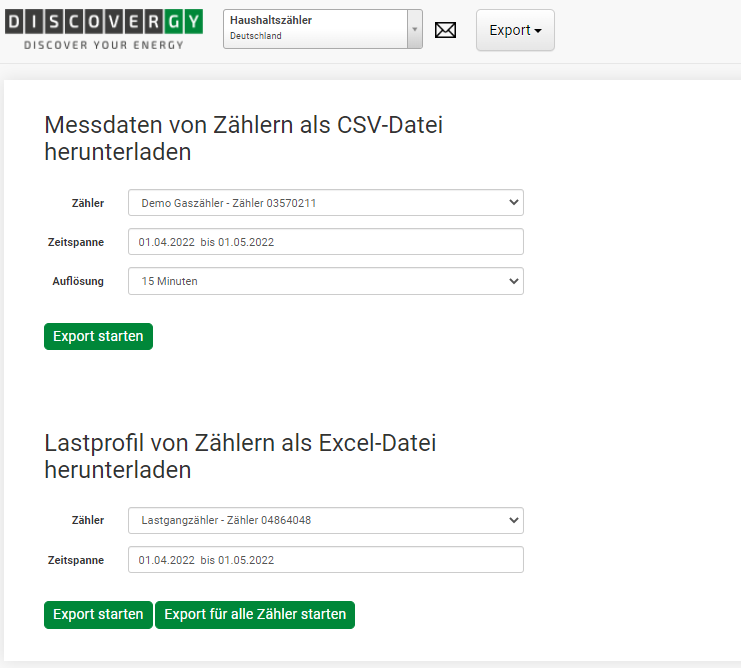Click the Zähler label in CSV section

point(88,203)
